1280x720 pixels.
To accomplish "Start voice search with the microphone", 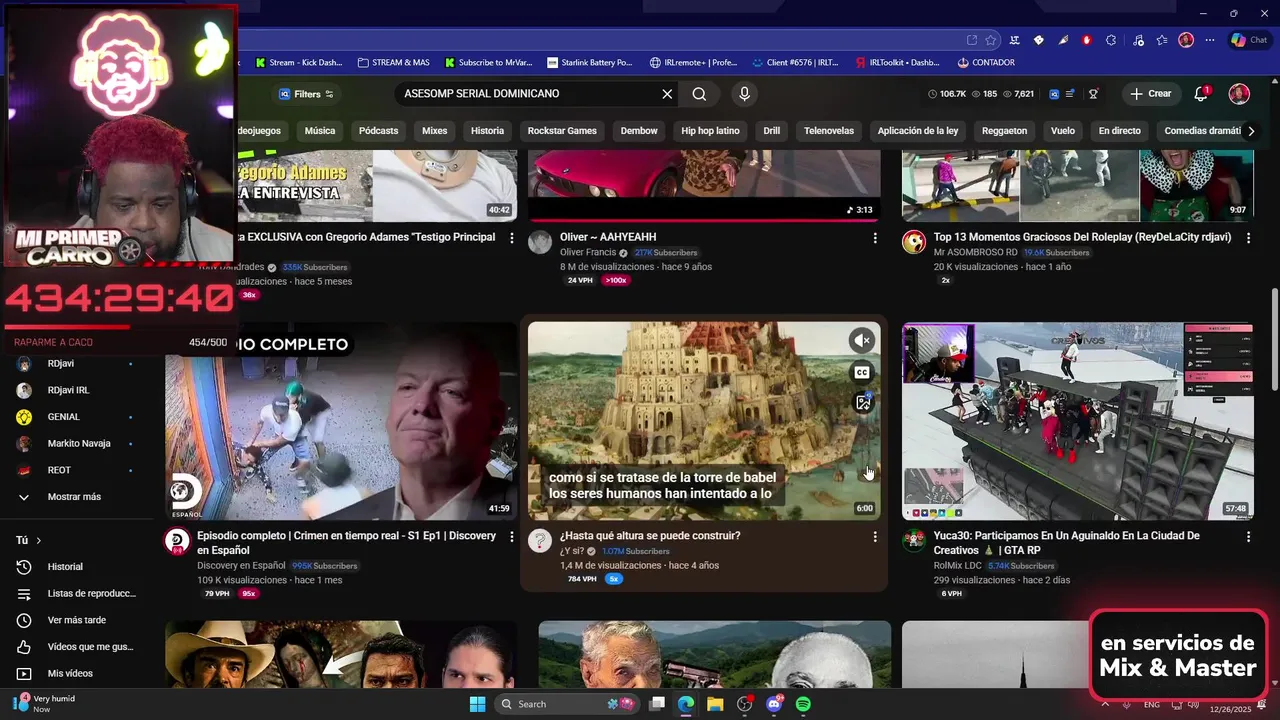I will click(744, 94).
